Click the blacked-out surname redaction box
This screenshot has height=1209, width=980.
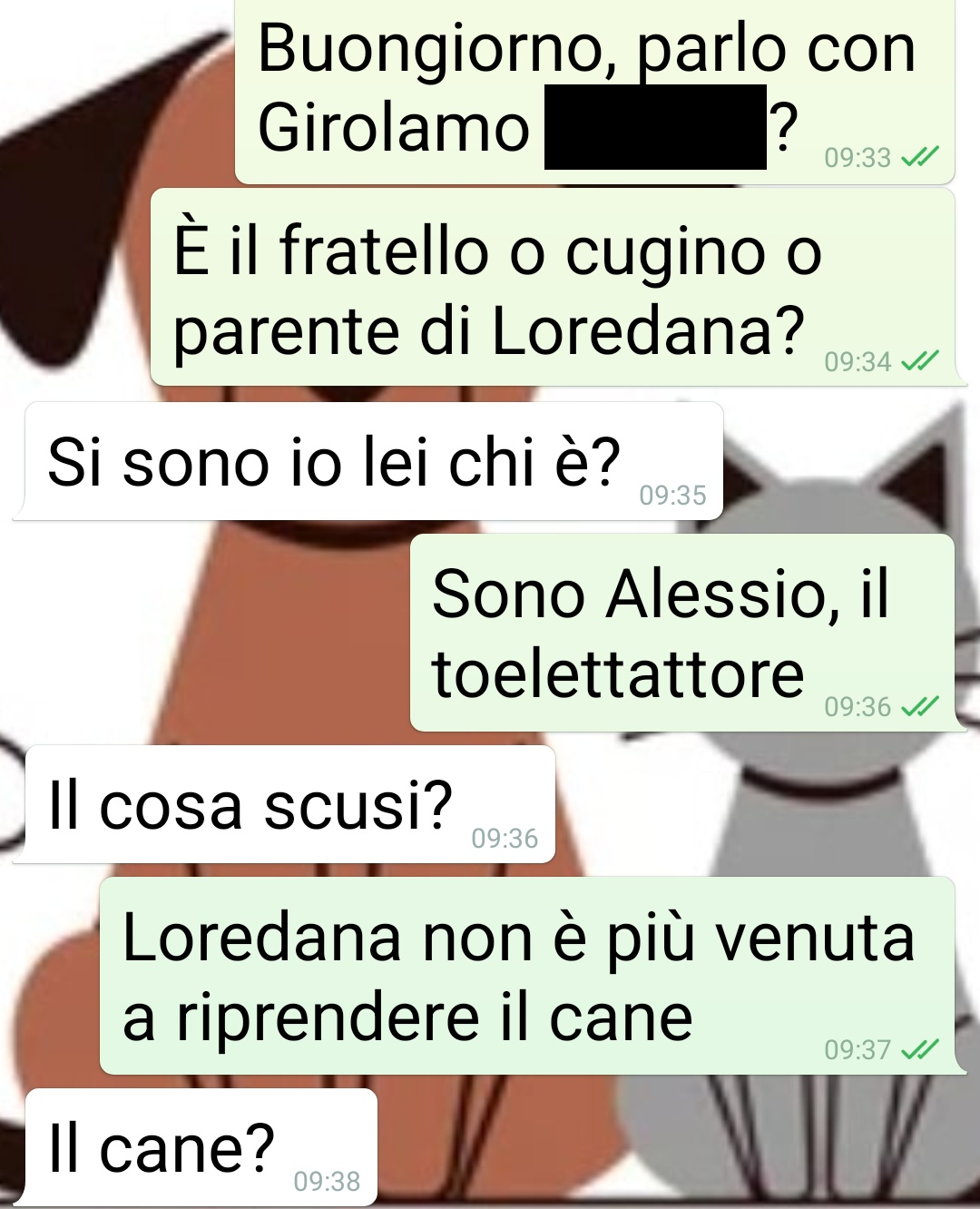point(655,127)
